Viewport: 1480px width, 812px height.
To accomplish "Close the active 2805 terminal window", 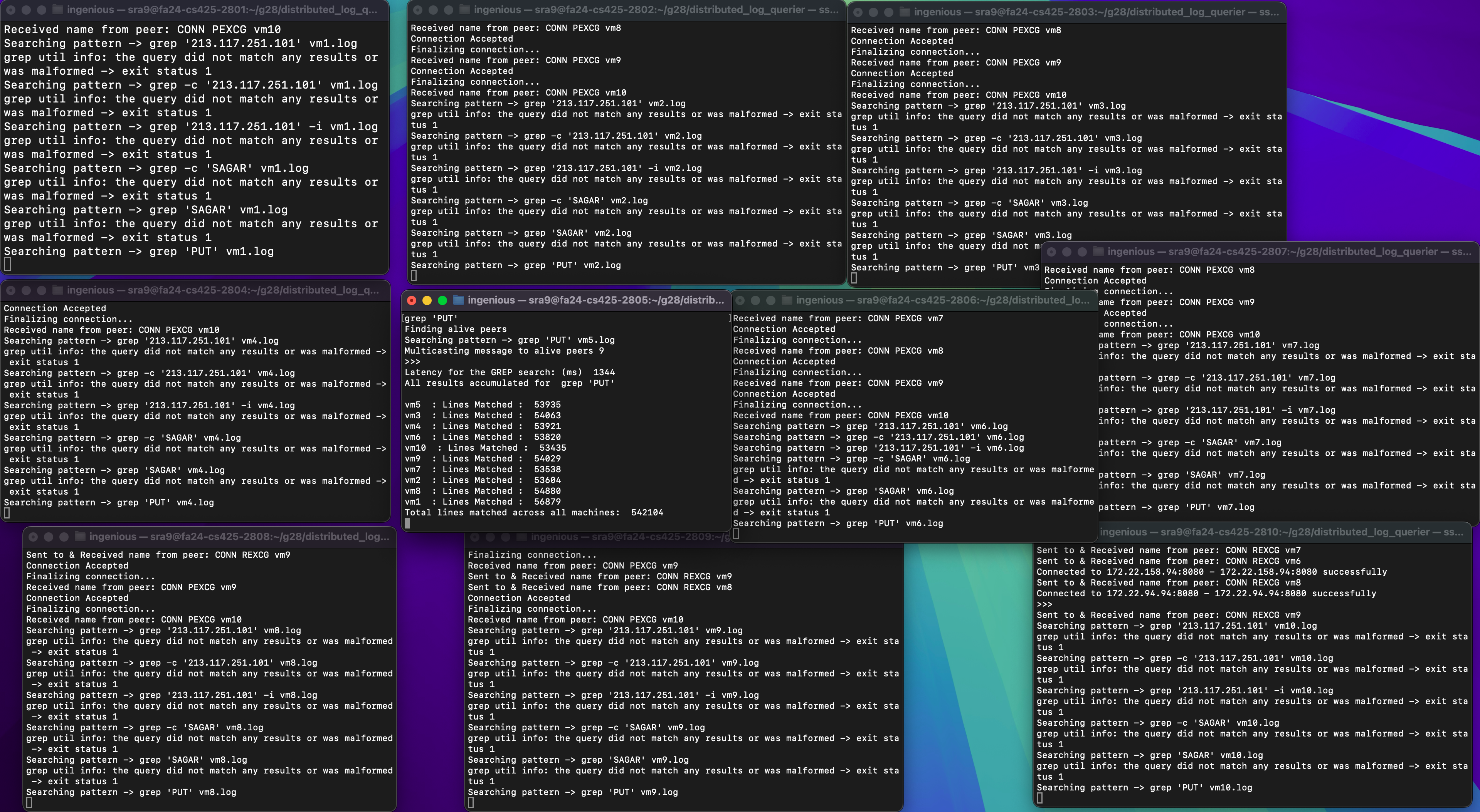I will coord(411,300).
